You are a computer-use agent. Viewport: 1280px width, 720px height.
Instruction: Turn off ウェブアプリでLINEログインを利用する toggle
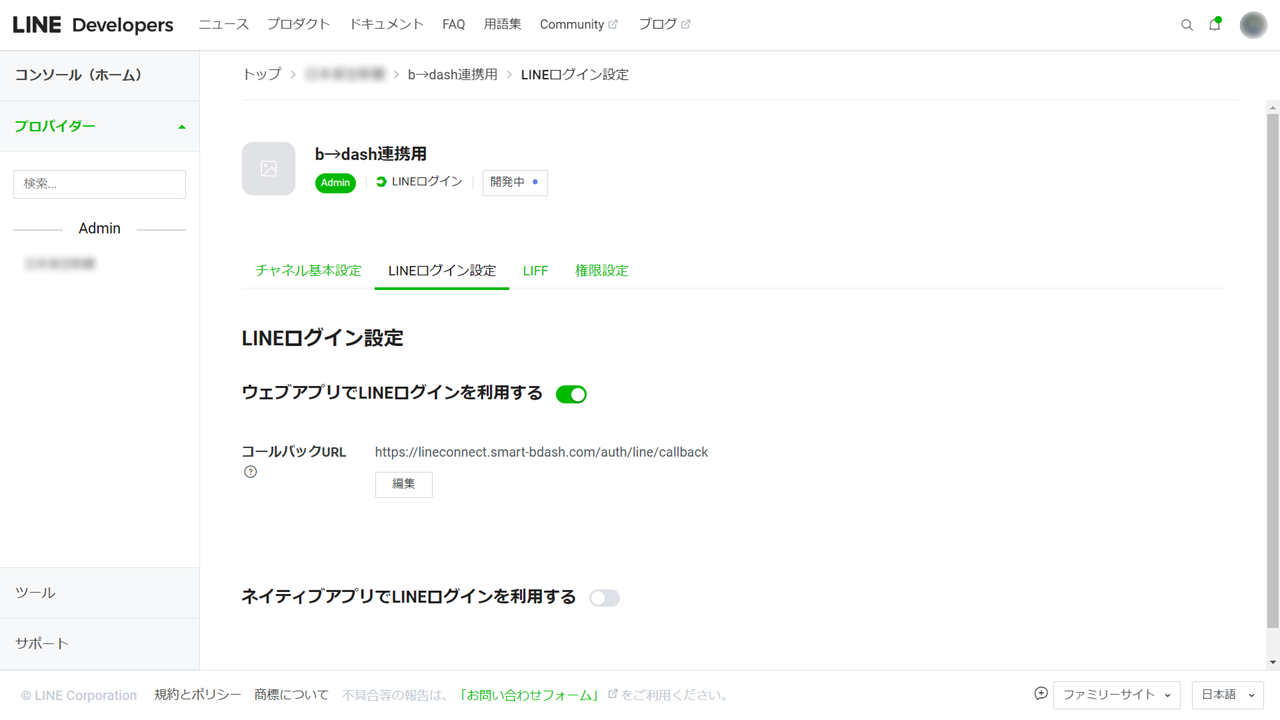571,394
